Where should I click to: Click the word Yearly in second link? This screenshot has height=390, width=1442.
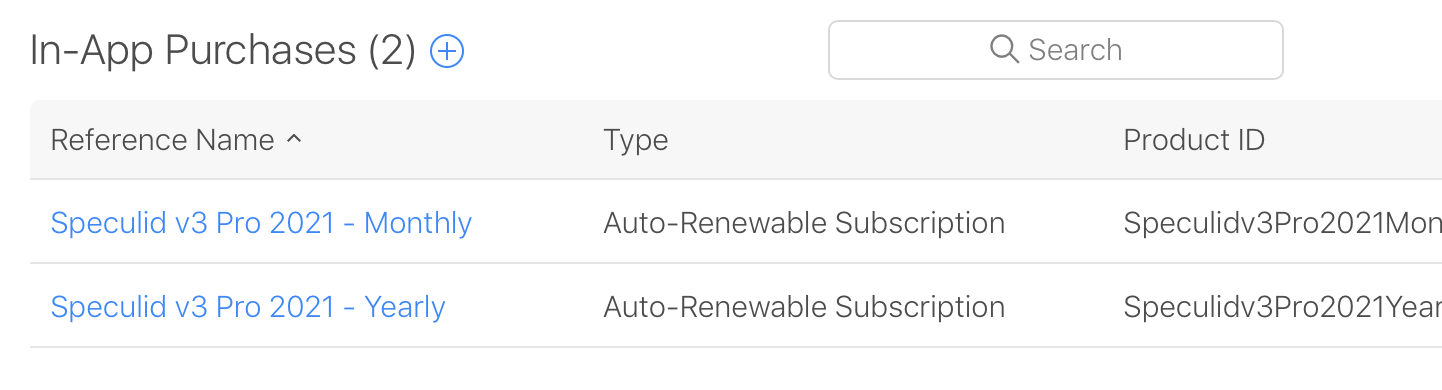[405, 307]
